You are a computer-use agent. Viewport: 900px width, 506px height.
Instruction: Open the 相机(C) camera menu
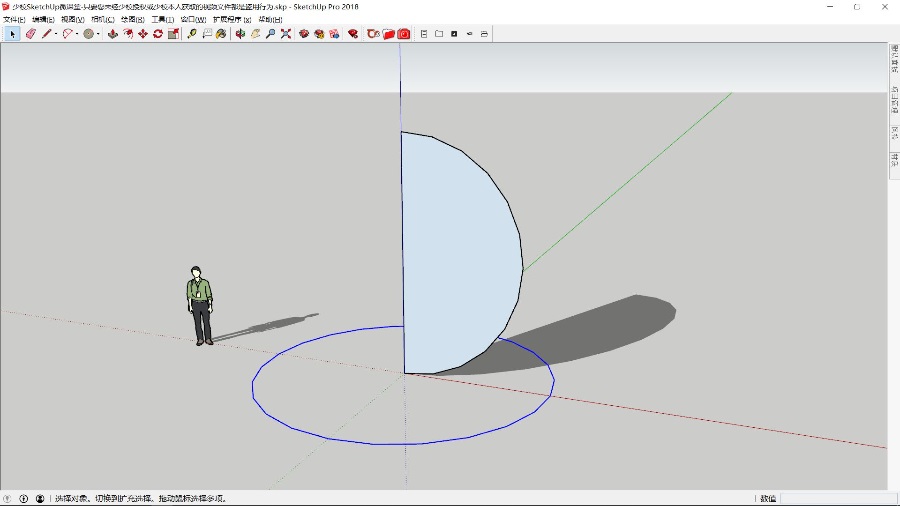(x=102, y=19)
